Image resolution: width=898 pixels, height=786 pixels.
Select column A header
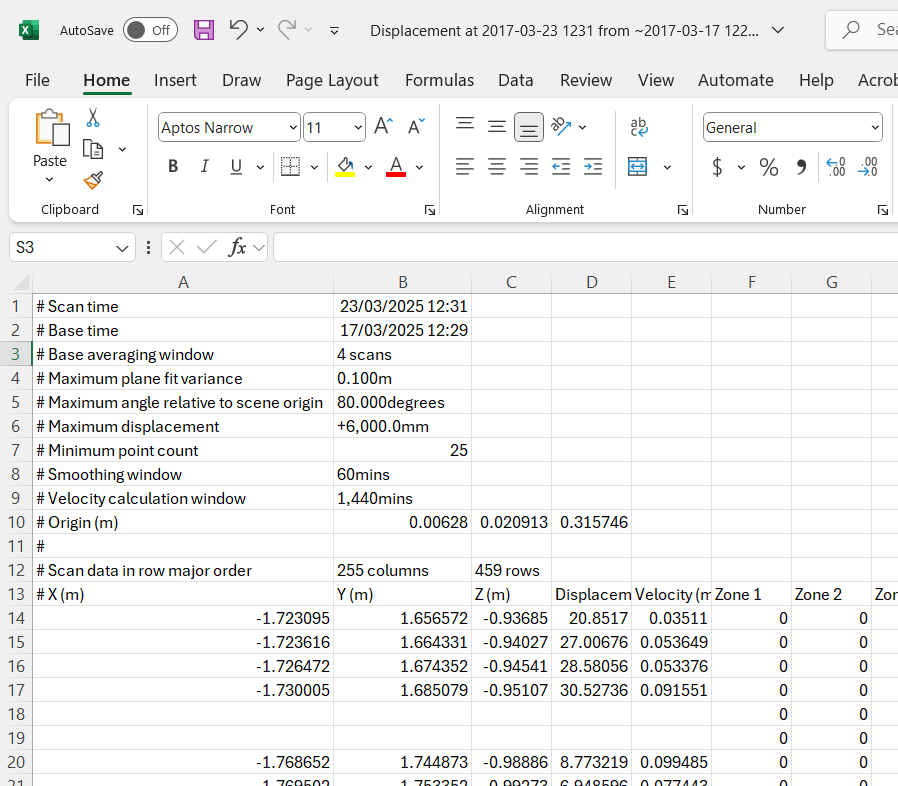[x=183, y=282]
